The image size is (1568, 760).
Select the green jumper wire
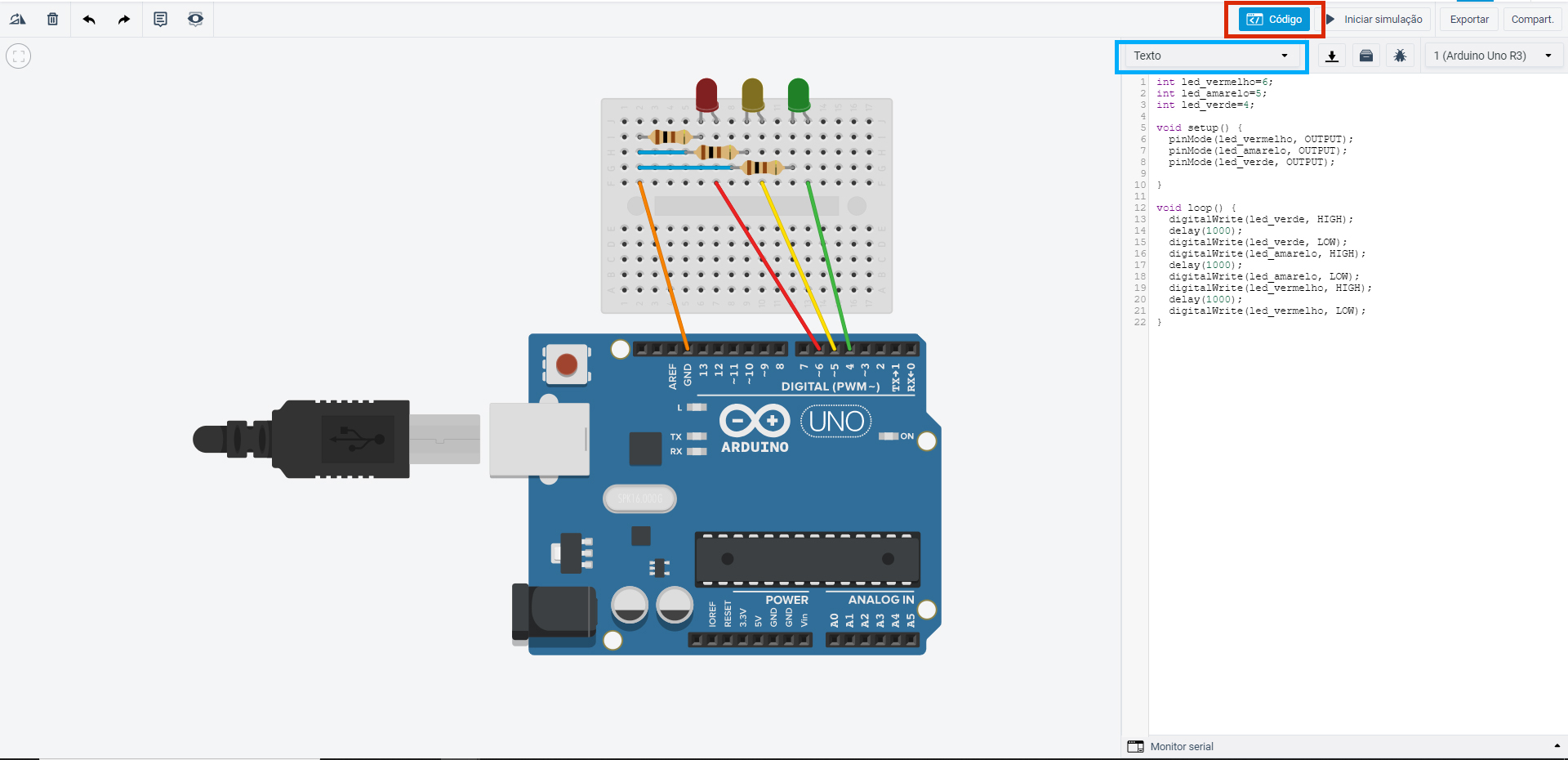(x=829, y=266)
